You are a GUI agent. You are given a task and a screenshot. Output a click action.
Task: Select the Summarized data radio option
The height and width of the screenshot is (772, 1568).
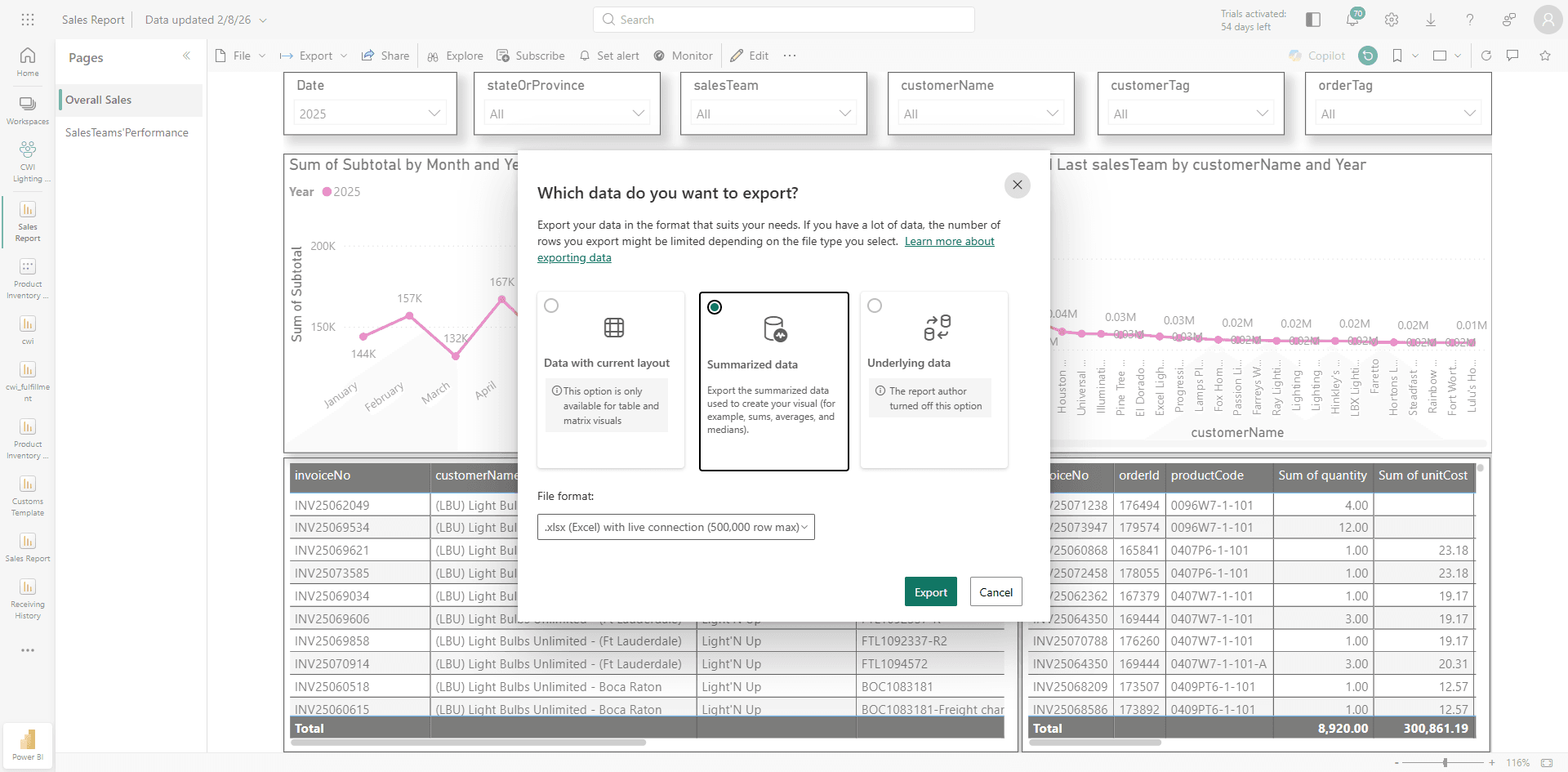pos(715,307)
